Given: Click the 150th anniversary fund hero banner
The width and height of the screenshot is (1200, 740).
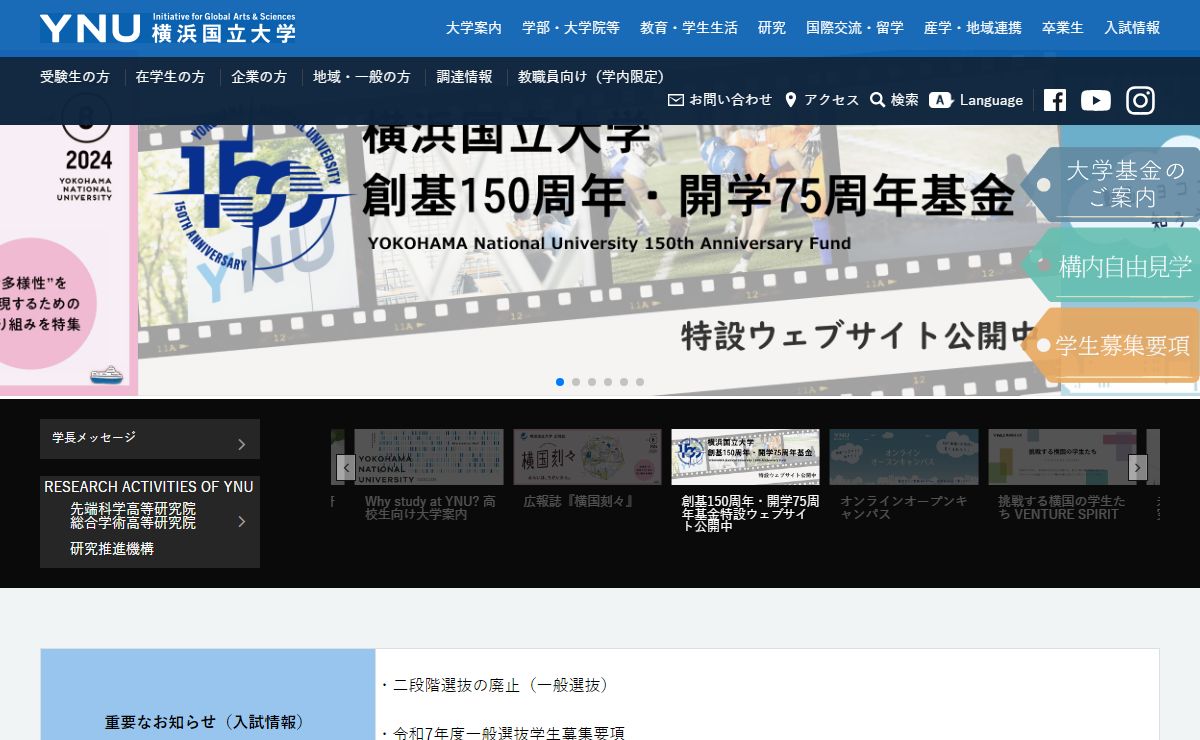Looking at the screenshot, I should (x=600, y=260).
